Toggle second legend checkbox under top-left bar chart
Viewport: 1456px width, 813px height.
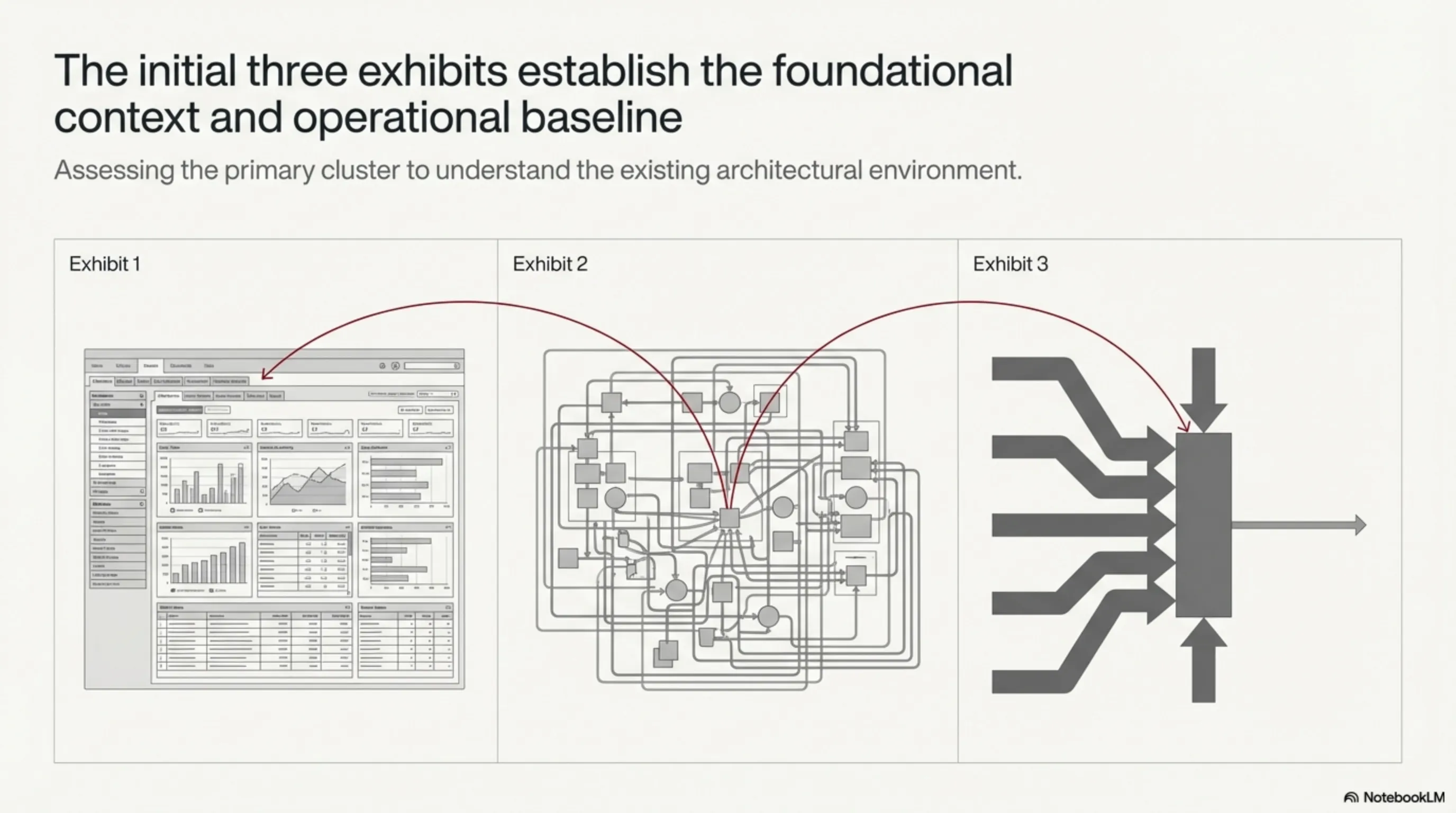(201, 510)
